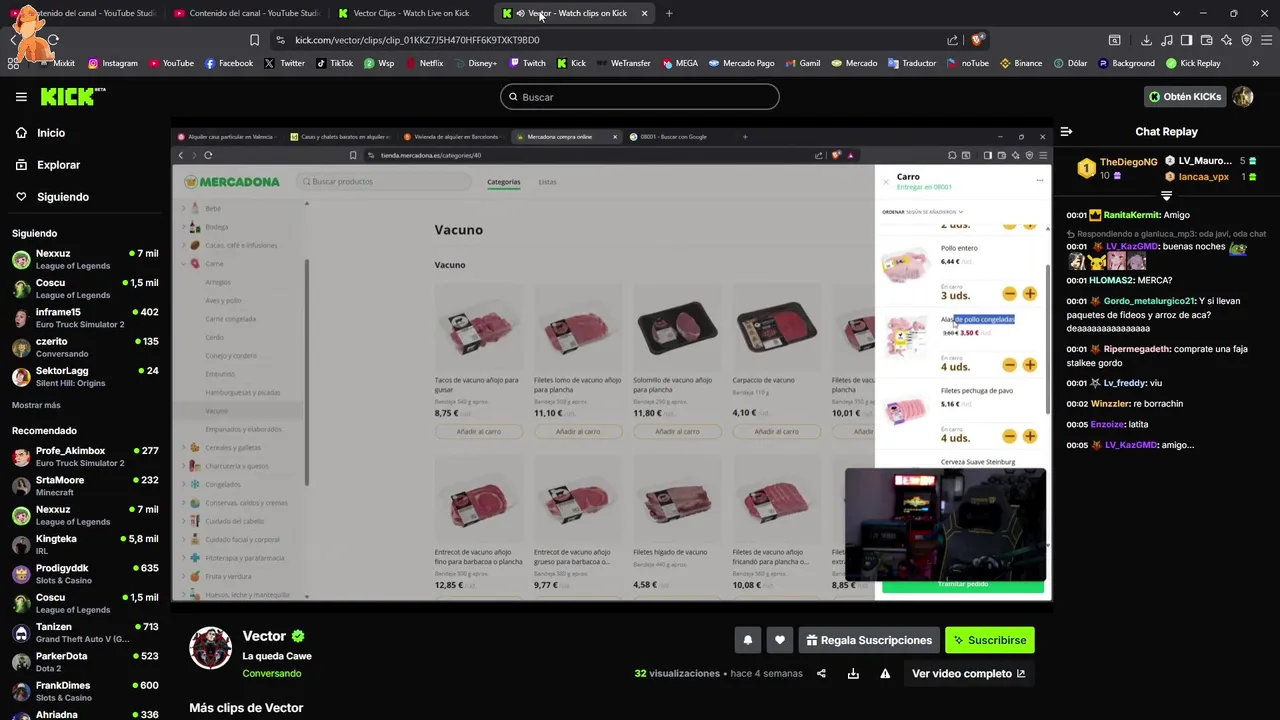Click the browser address bar URL
This screenshot has height=720, width=1280.
point(417,40)
